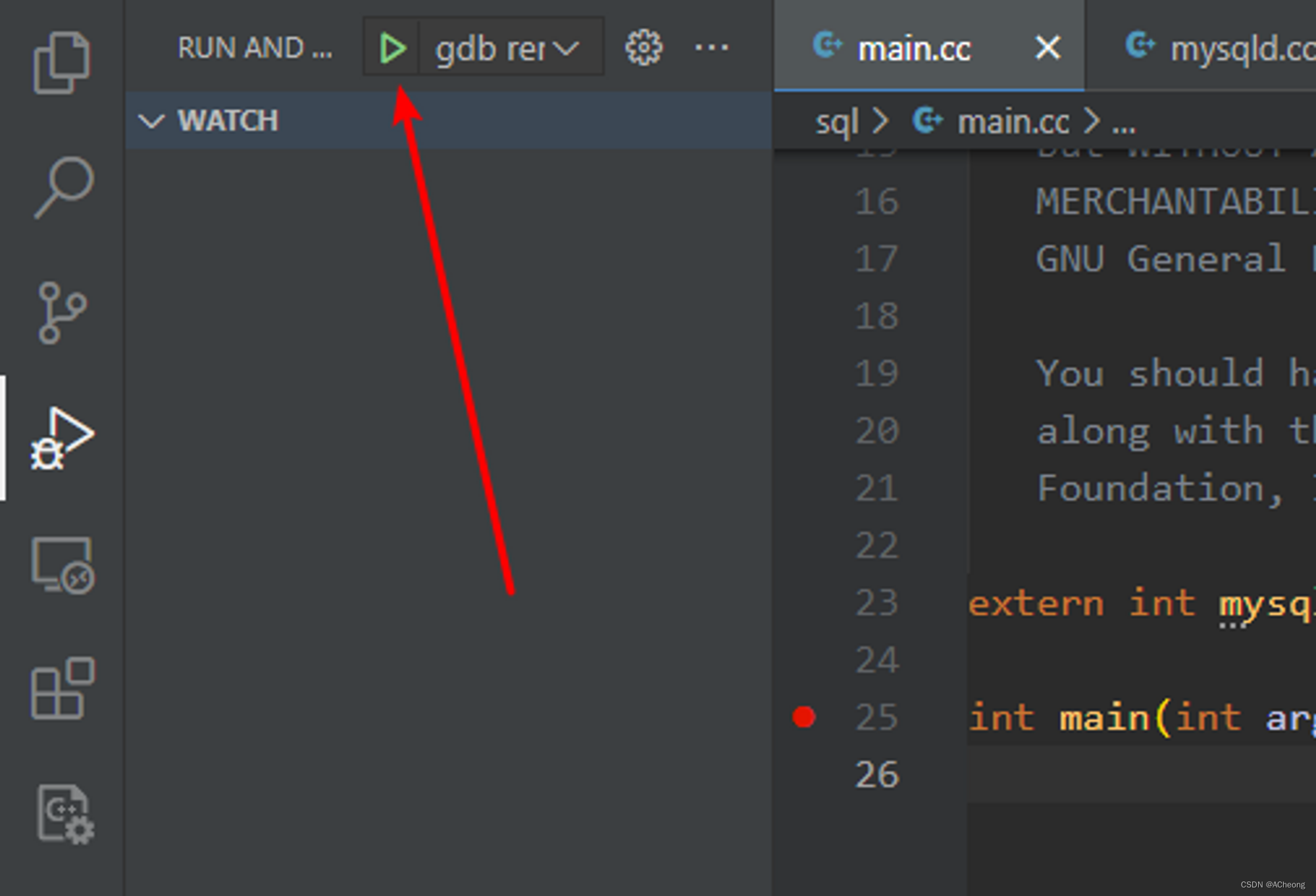Open the Extensions view
Image resolution: width=1316 pixels, height=896 pixels.
(x=63, y=687)
